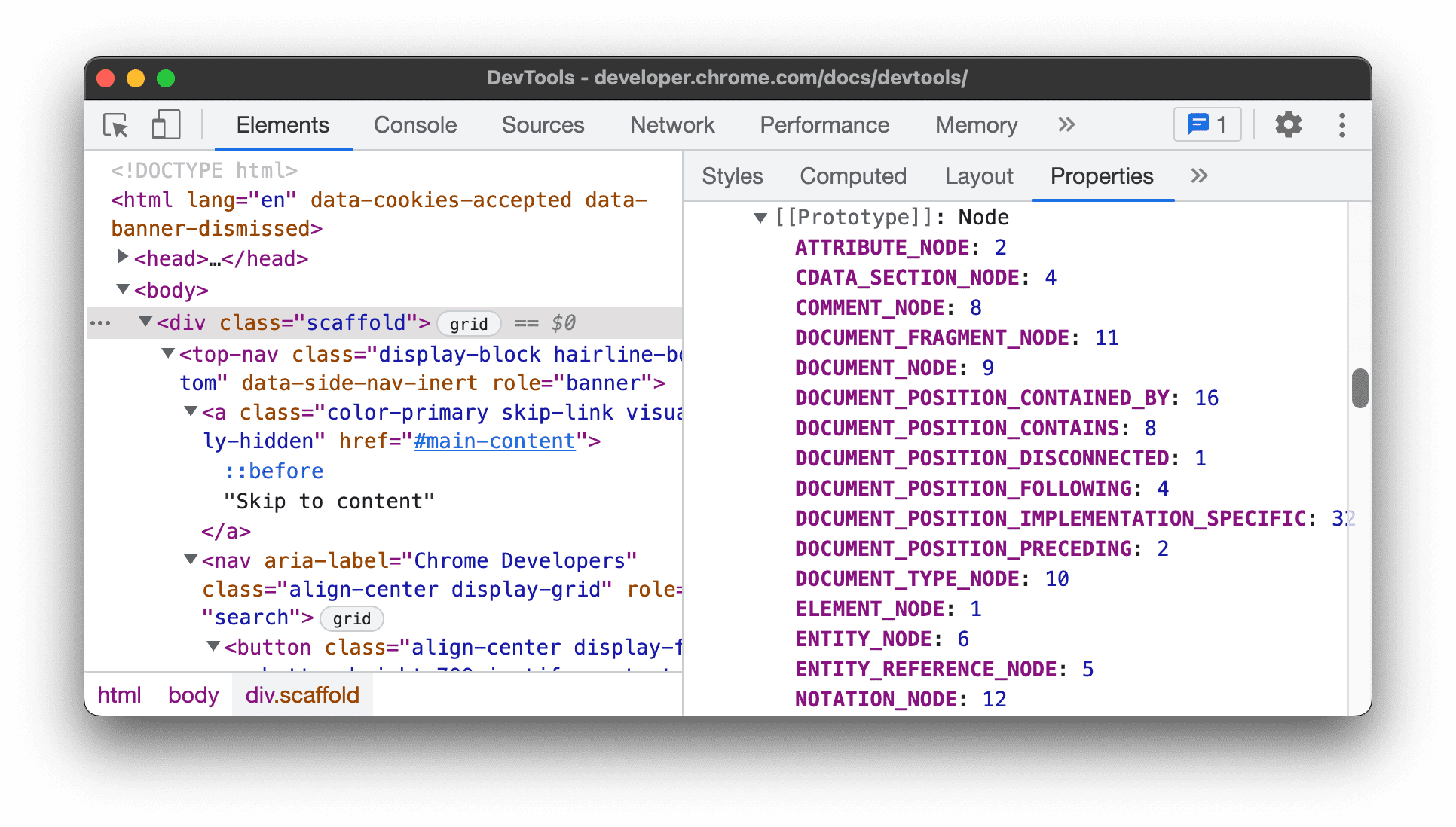Click the DevTools customize menu icon

pos(1342,124)
